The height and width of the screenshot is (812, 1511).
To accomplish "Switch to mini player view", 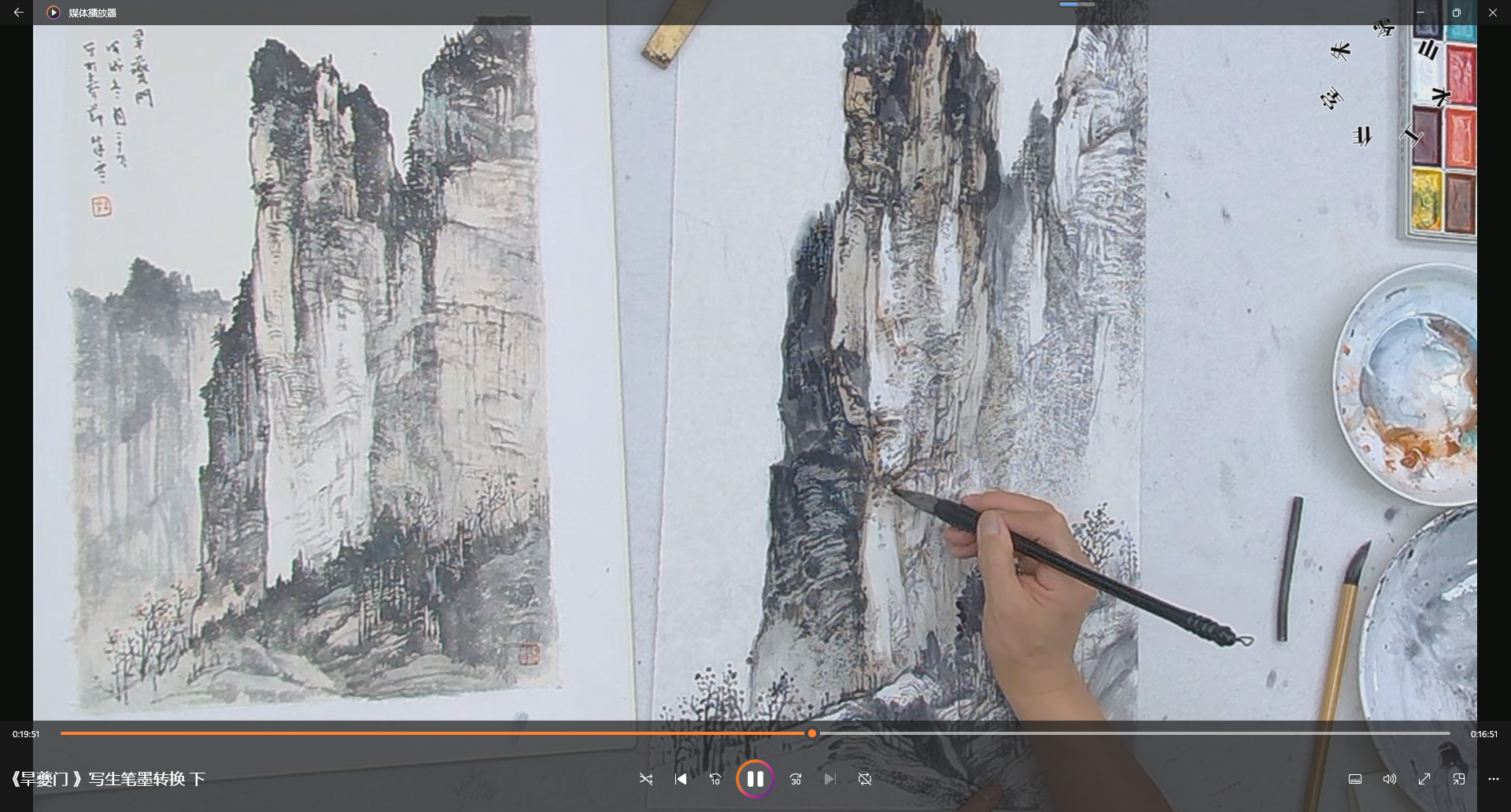I will [x=1459, y=779].
